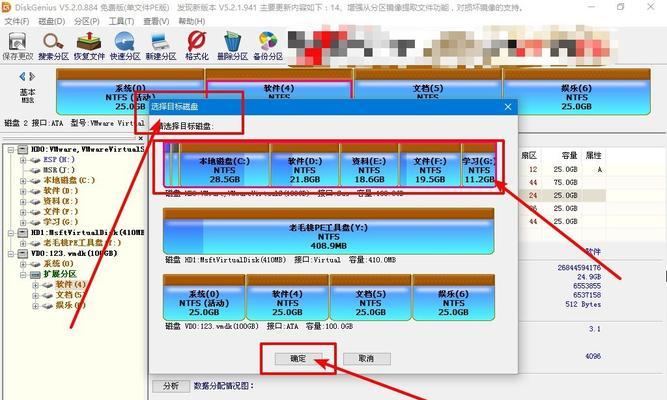Open the 帮助(H) menu
The width and height of the screenshot is (667, 400).
[x=191, y=21]
